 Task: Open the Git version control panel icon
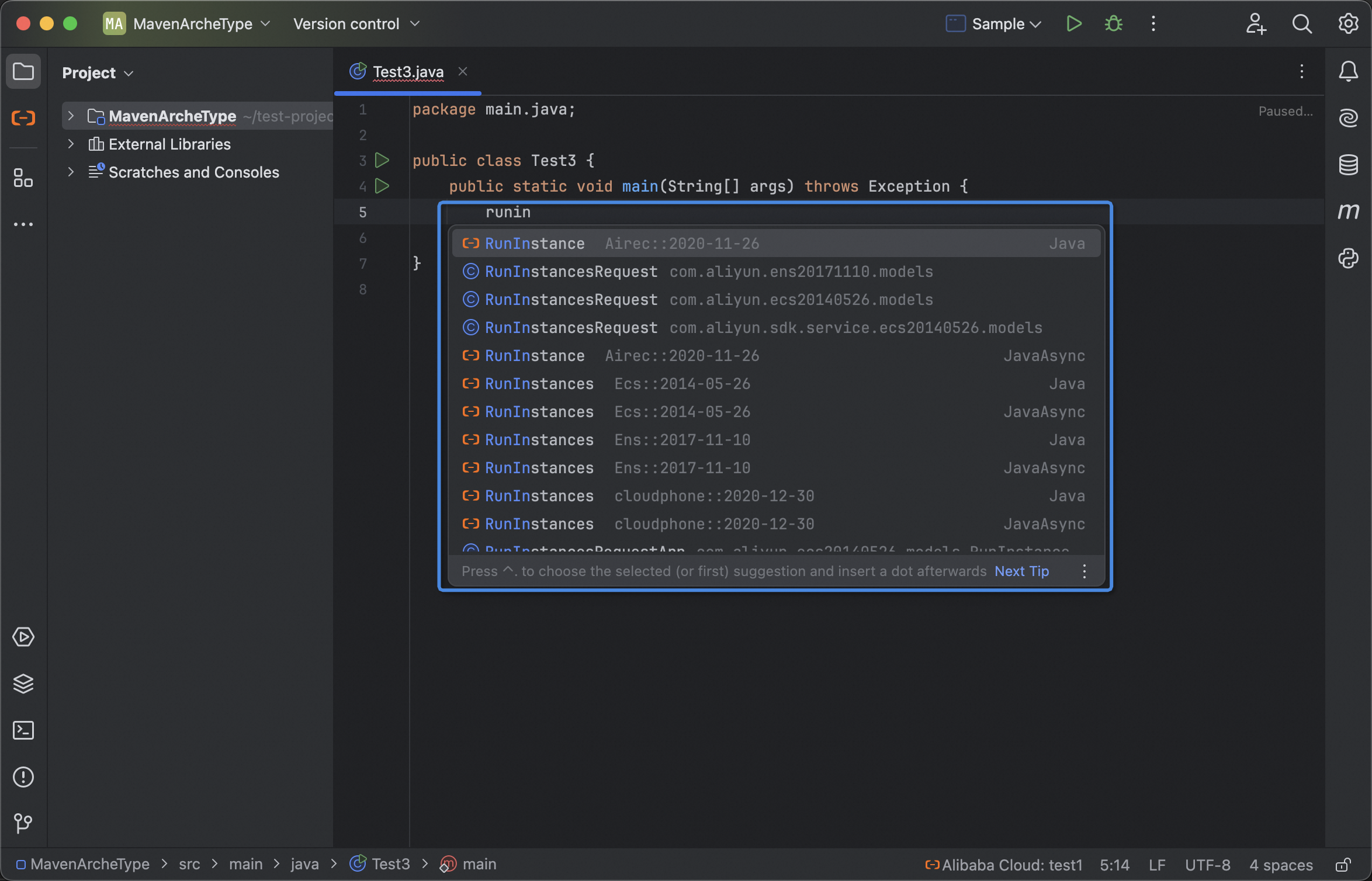pos(23,823)
